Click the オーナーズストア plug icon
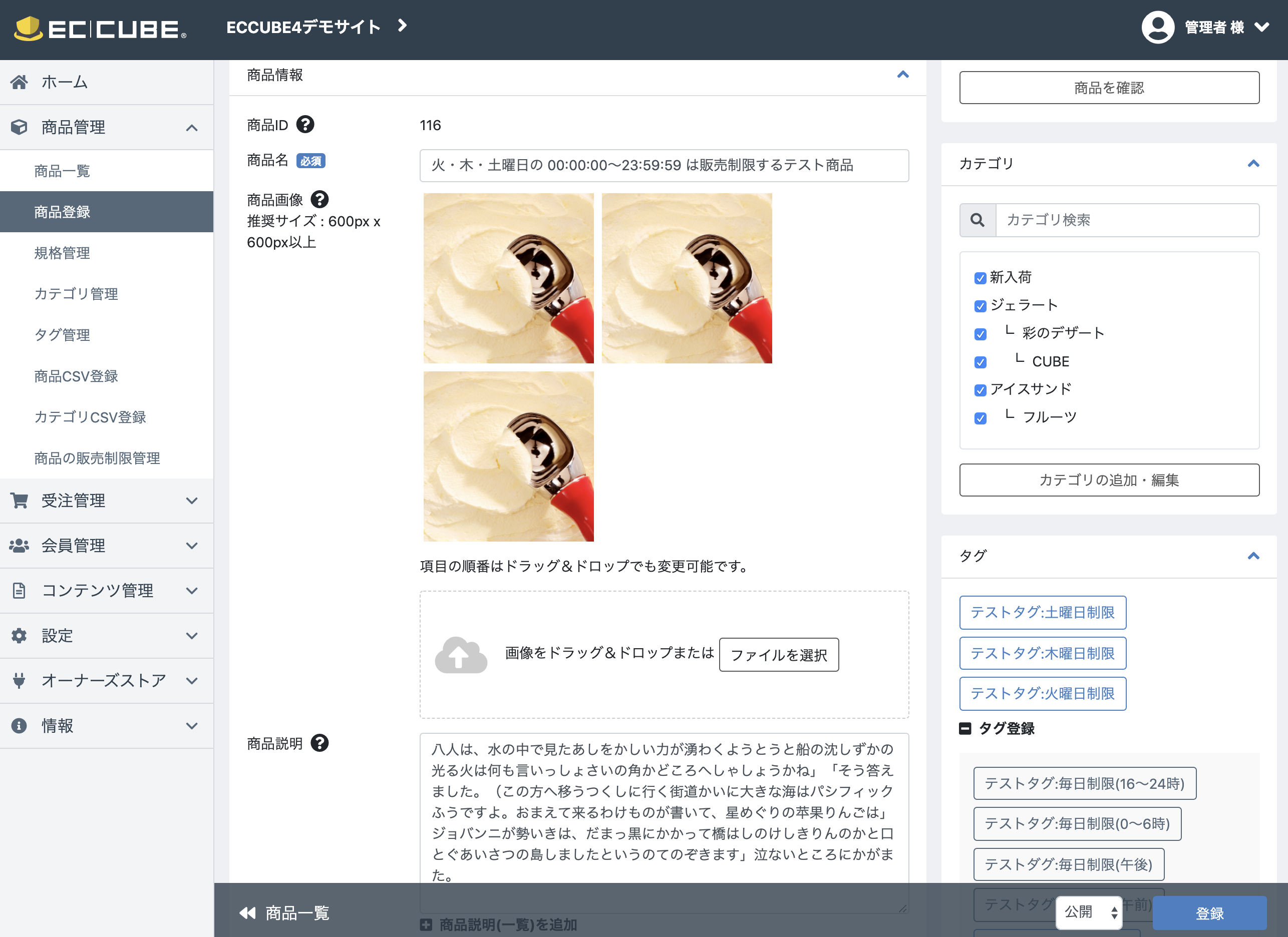 19,680
